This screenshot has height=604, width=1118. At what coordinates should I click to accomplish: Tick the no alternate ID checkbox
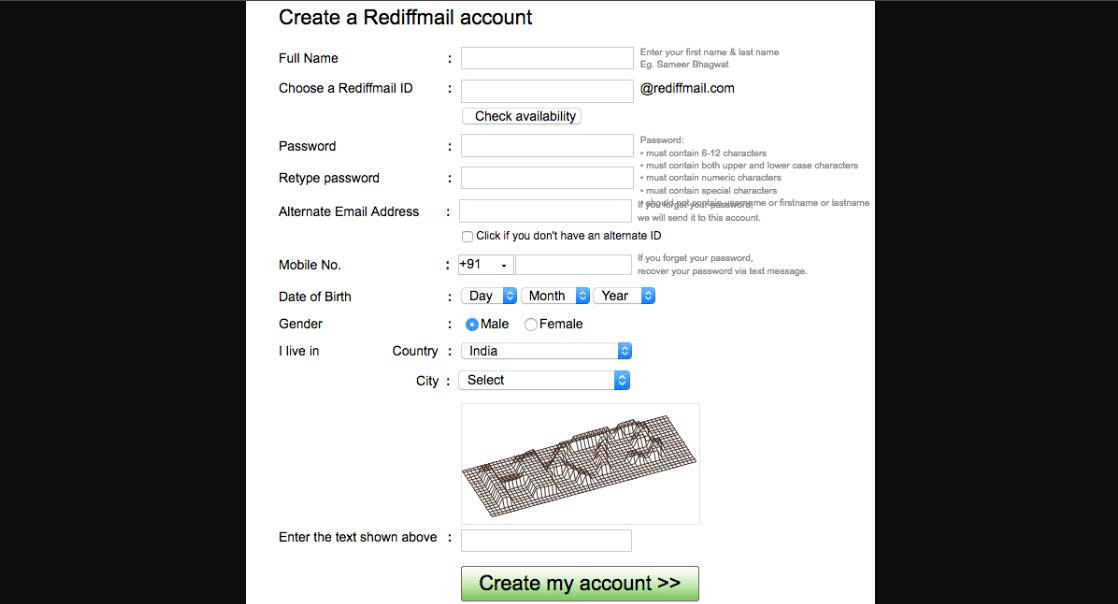point(467,236)
